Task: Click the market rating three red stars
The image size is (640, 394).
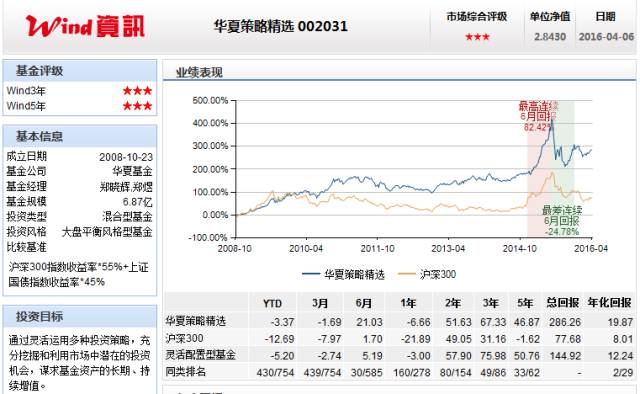Action: [x=477, y=37]
